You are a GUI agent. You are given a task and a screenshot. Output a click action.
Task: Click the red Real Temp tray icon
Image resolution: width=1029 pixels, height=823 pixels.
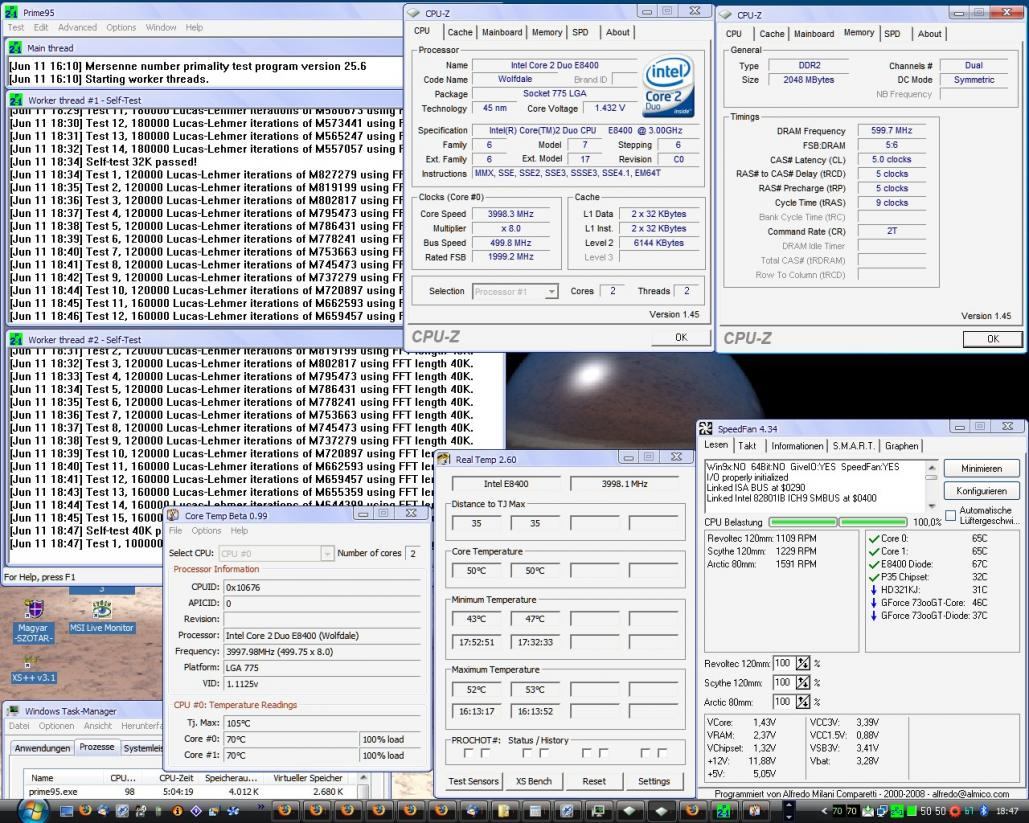(956, 811)
